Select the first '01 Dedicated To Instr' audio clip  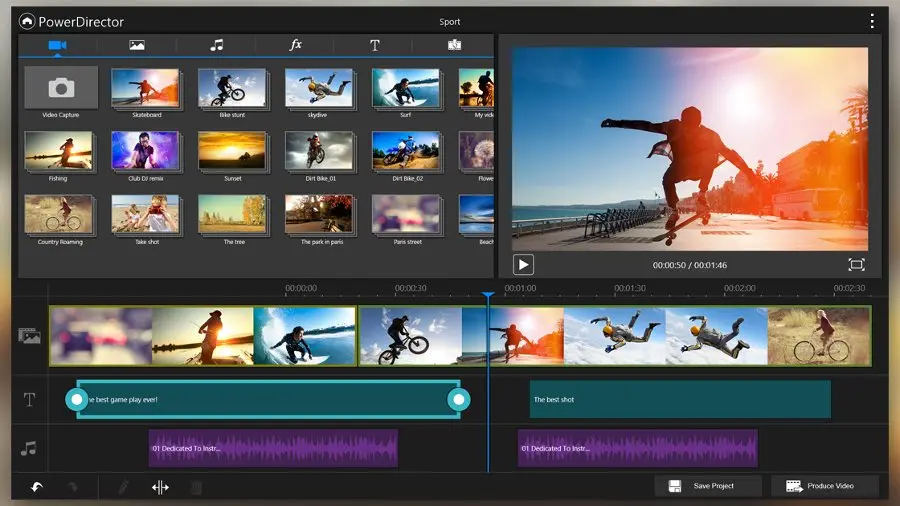273,448
